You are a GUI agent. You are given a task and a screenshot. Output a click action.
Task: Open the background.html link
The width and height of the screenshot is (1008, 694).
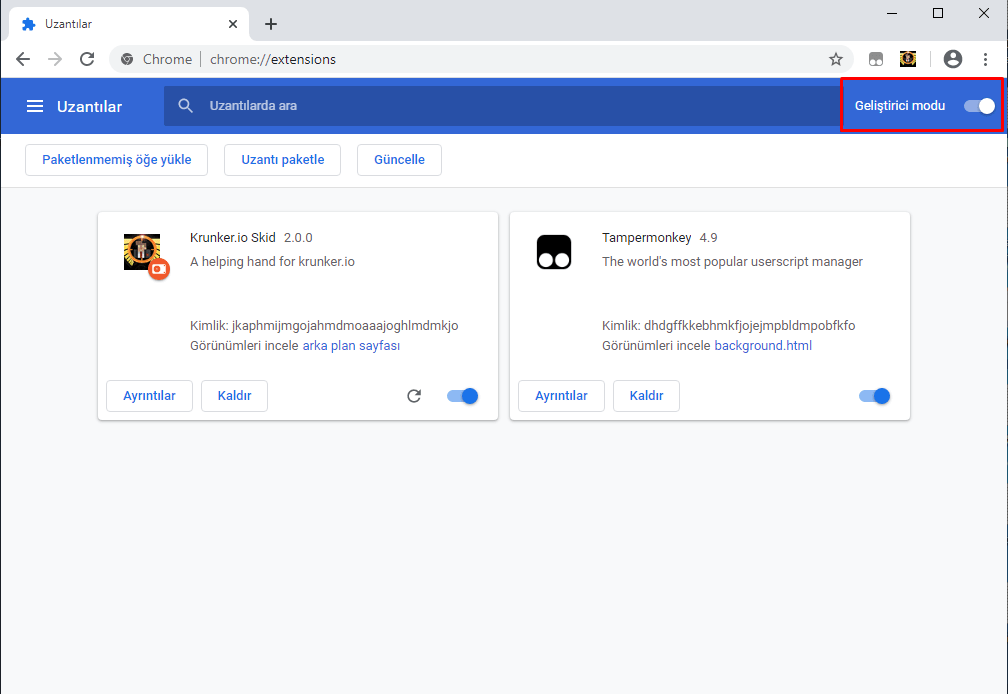pyautogui.click(x=763, y=346)
